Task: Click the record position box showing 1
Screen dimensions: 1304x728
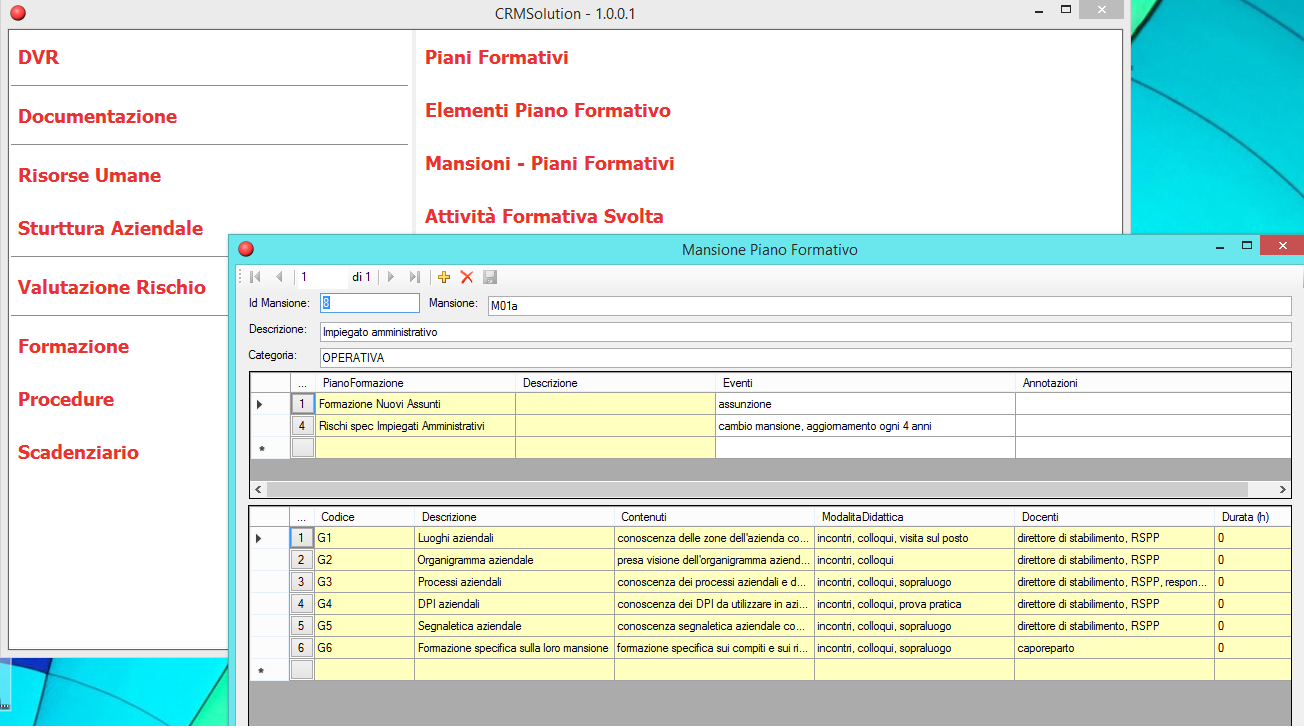Action: tap(321, 277)
